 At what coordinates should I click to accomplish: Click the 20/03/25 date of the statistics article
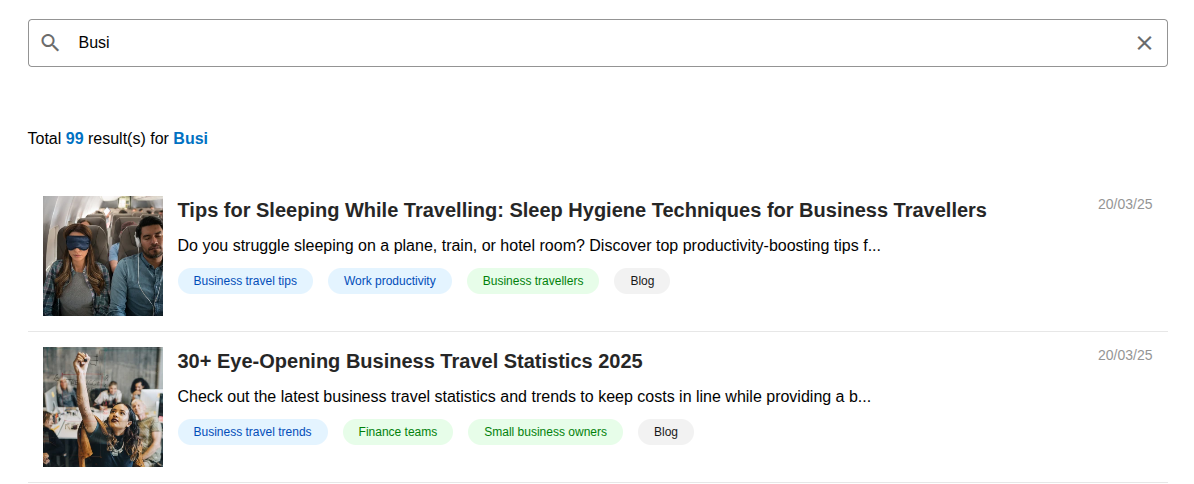[1125, 355]
